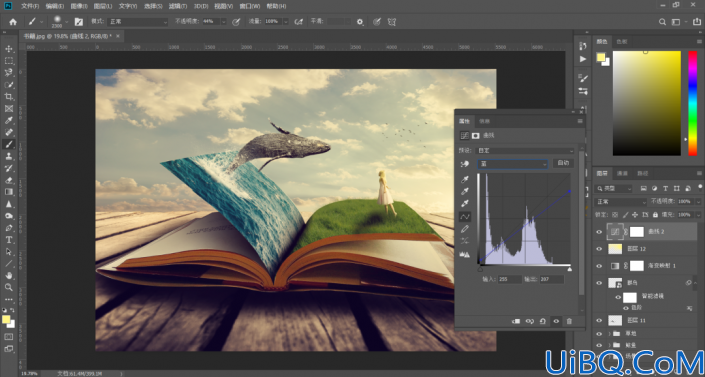The height and width of the screenshot is (377, 705).
Task: Open the 滤镜(T) menu
Action: click(178, 6)
